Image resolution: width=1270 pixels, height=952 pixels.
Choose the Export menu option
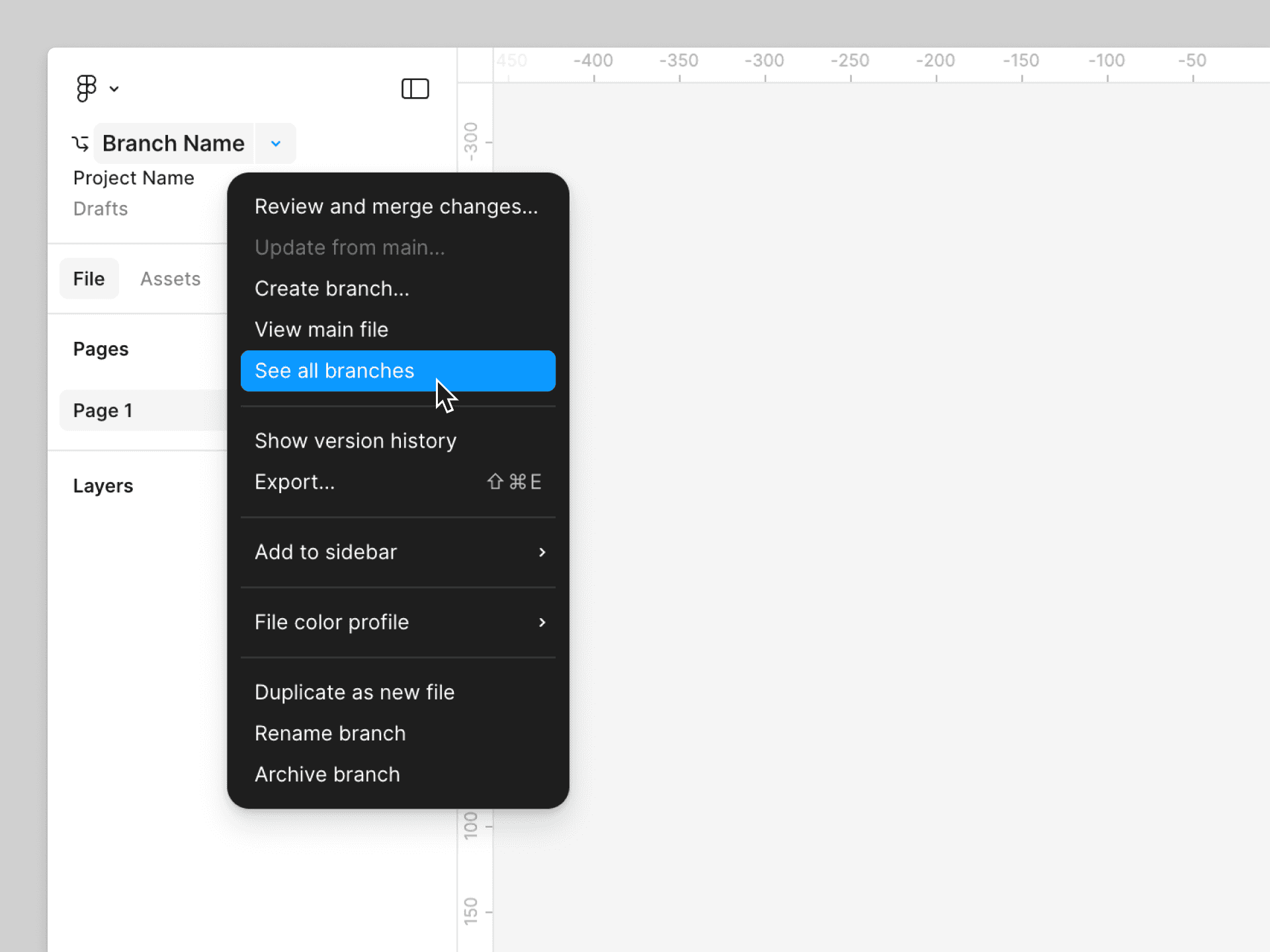[295, 482]
